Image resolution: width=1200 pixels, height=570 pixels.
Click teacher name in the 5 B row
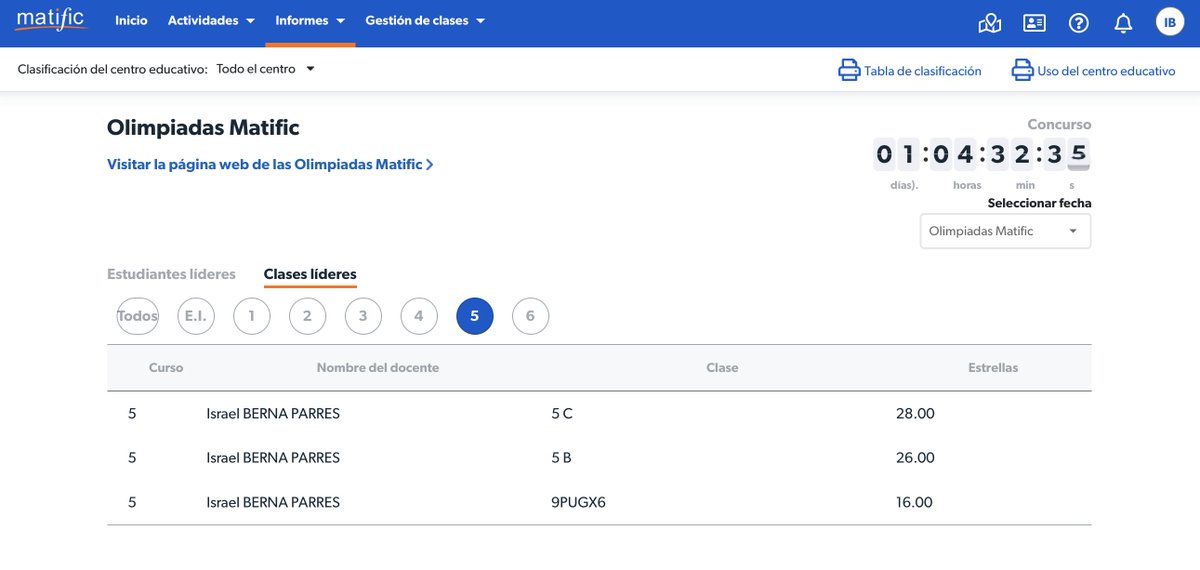273,457
